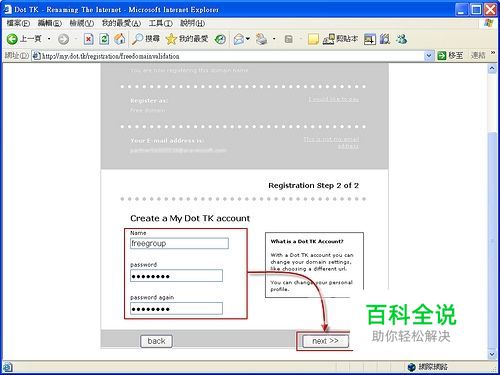Viewport: 500px width, 375px height.
Task: Click the yellow notes toolbar icon
Action: point(313,39)
